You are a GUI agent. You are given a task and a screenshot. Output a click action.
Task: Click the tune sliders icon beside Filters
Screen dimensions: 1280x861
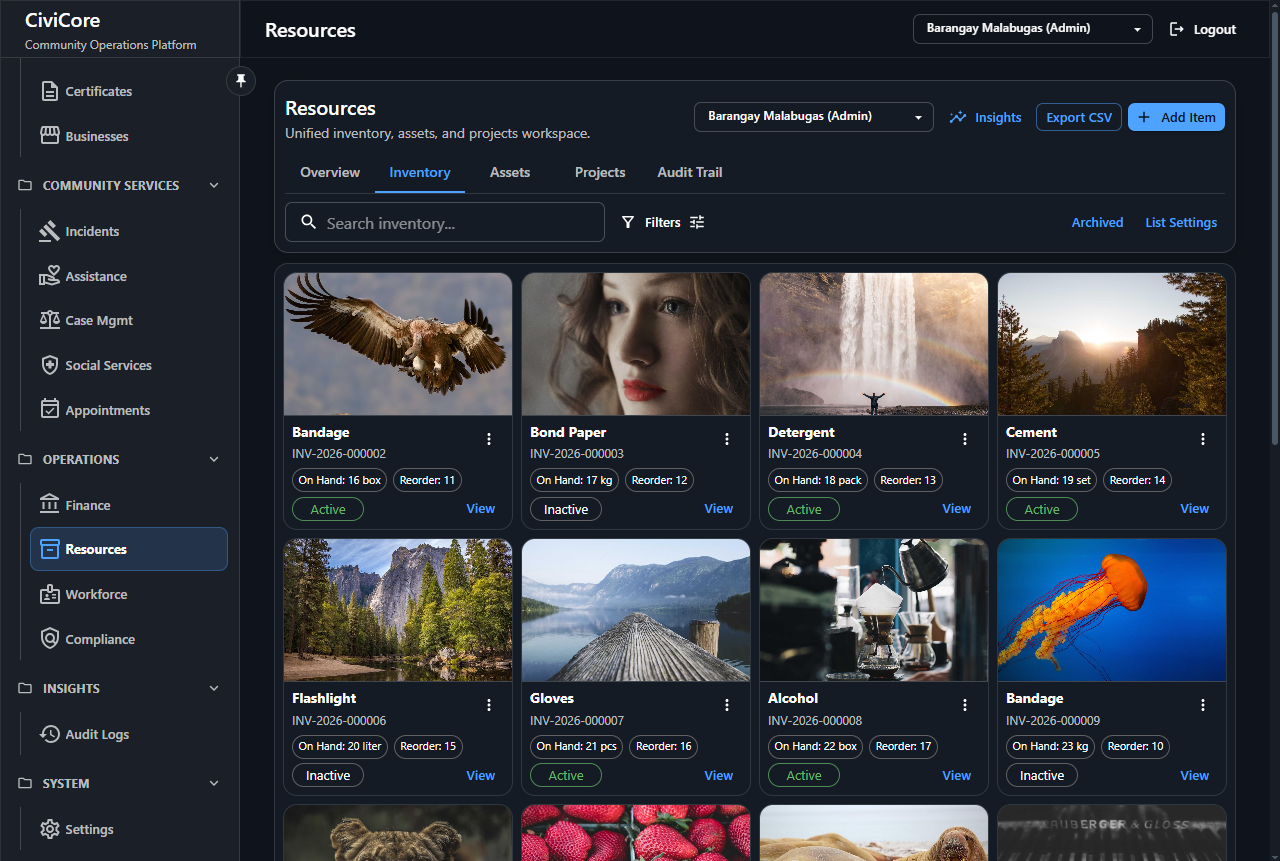697,222
